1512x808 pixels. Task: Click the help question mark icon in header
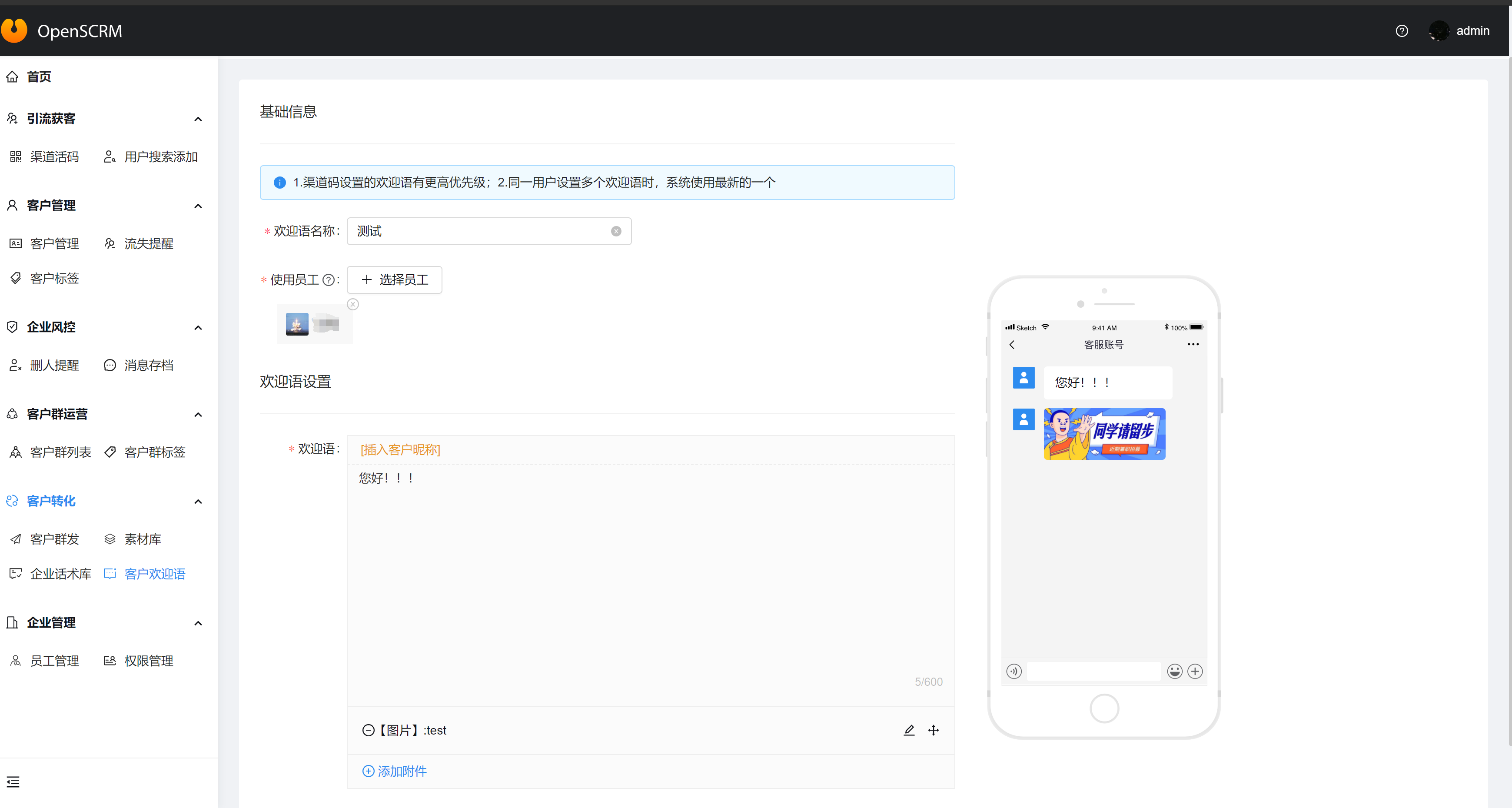pos(1402,31)
